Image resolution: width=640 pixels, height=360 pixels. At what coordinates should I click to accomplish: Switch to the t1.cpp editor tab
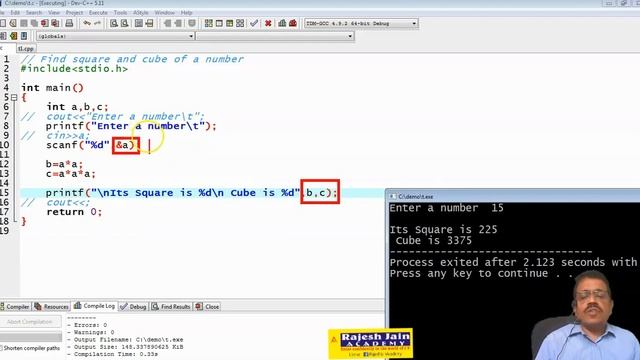coord(26,49)
